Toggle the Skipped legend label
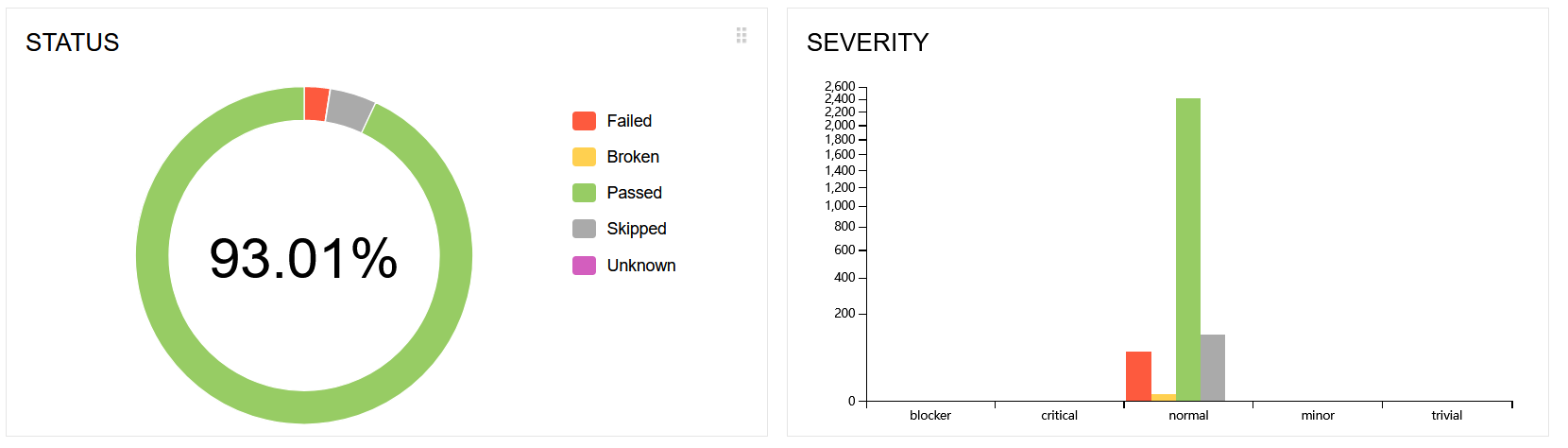Image resolution: width=1568 pixels, height=448 pixels. (636, 229)
